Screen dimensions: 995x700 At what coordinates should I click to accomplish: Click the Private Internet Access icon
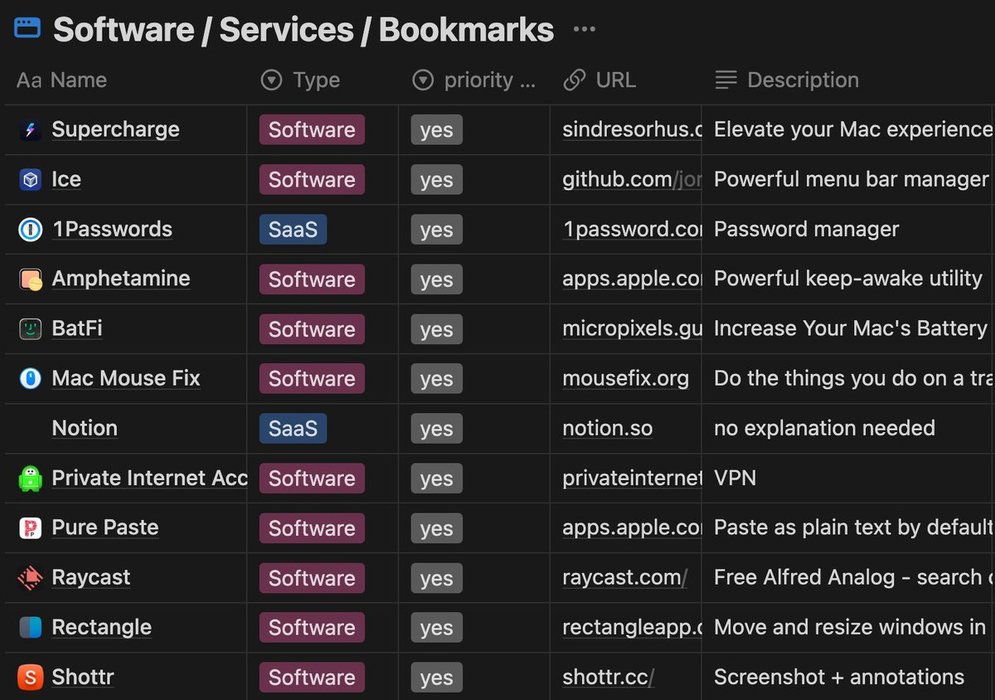point(30,478)
